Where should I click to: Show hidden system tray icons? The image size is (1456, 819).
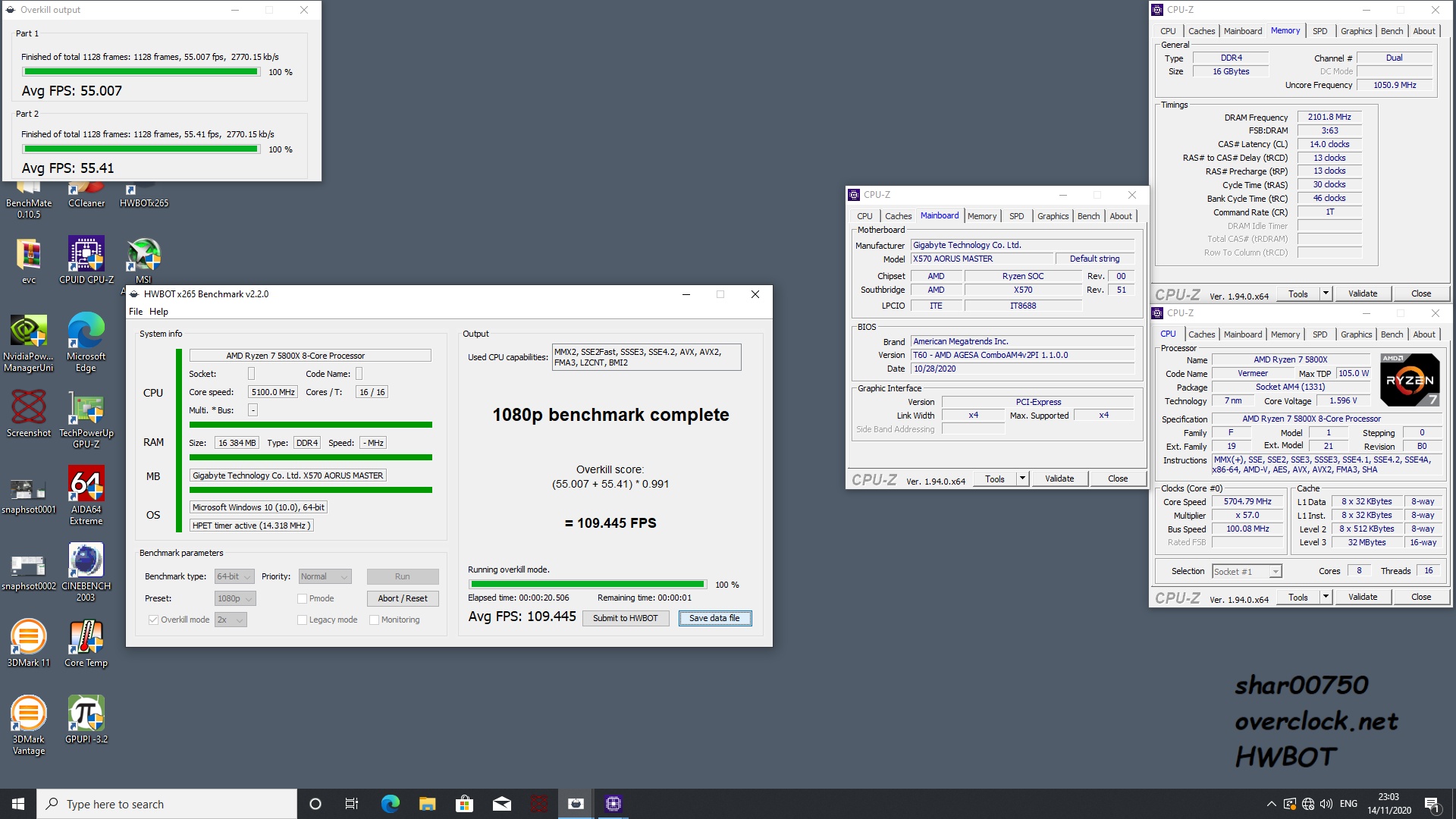1271,804
